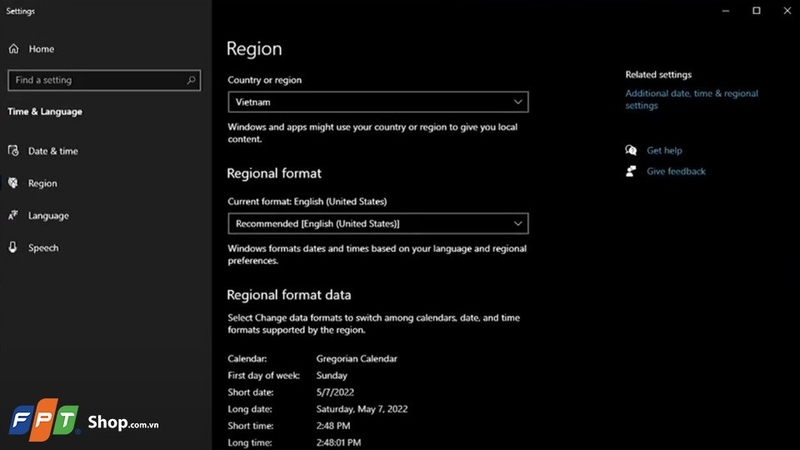Click the chevron on Vietnam combo box
This screenshot has width=800, height=450.
click(517, 102)
